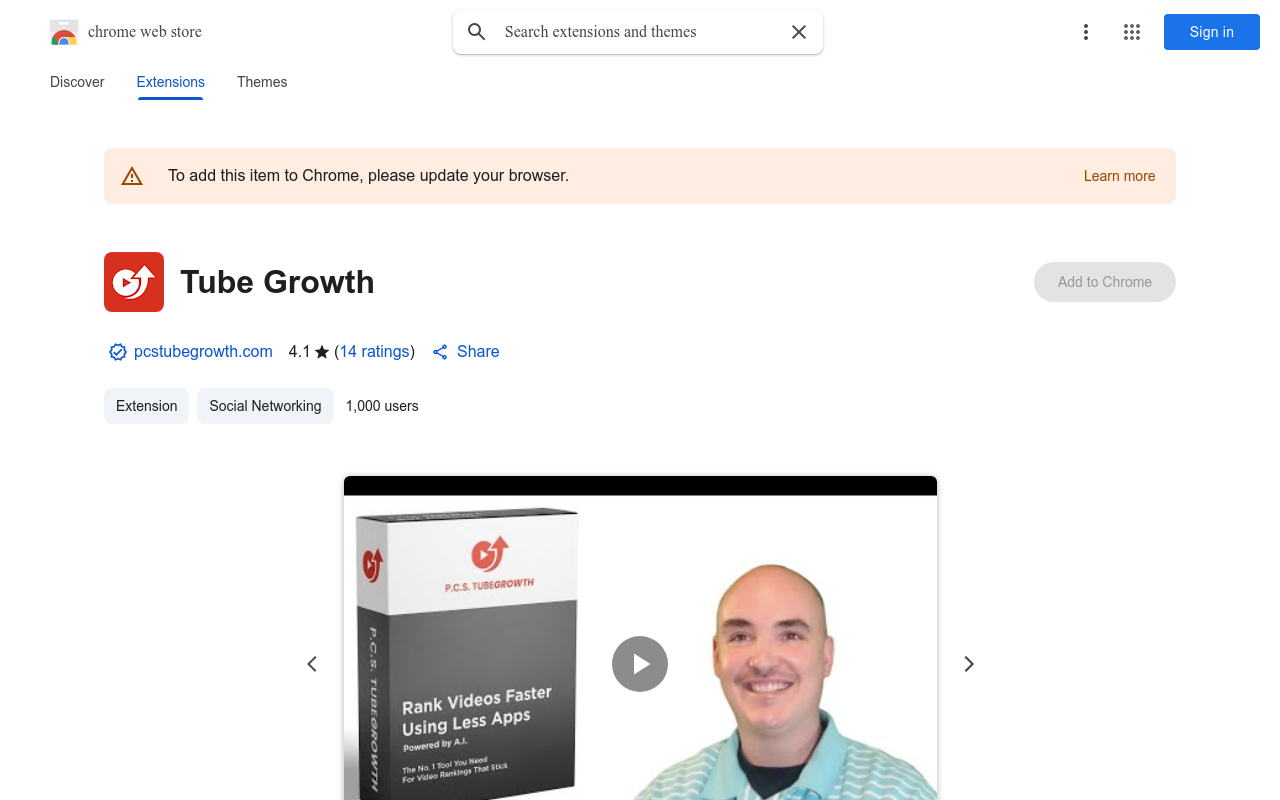The height and width of the screenshot is (800, 1280).
Task: Open the Google apps grid
Action: [1132, 32]
